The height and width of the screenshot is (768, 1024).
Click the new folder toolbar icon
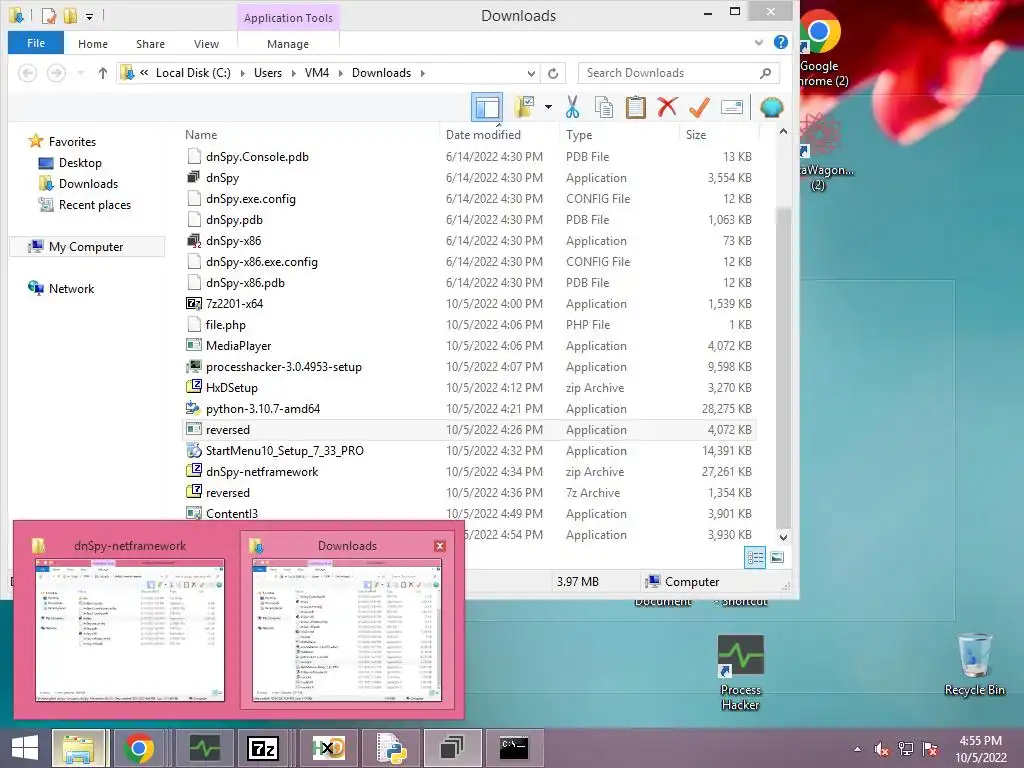coord(524,106)
